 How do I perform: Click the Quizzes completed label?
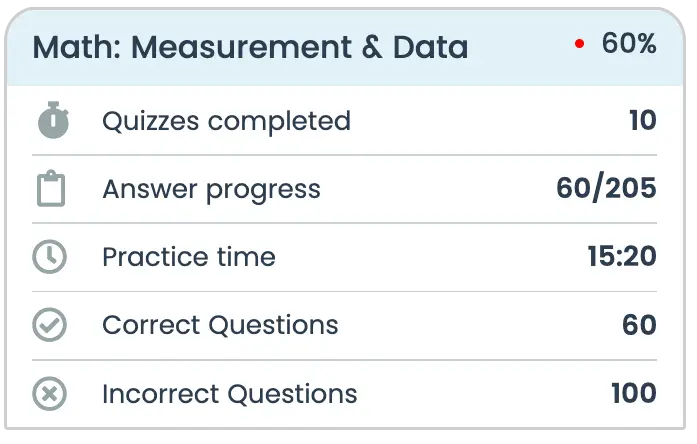coord(226,121)
